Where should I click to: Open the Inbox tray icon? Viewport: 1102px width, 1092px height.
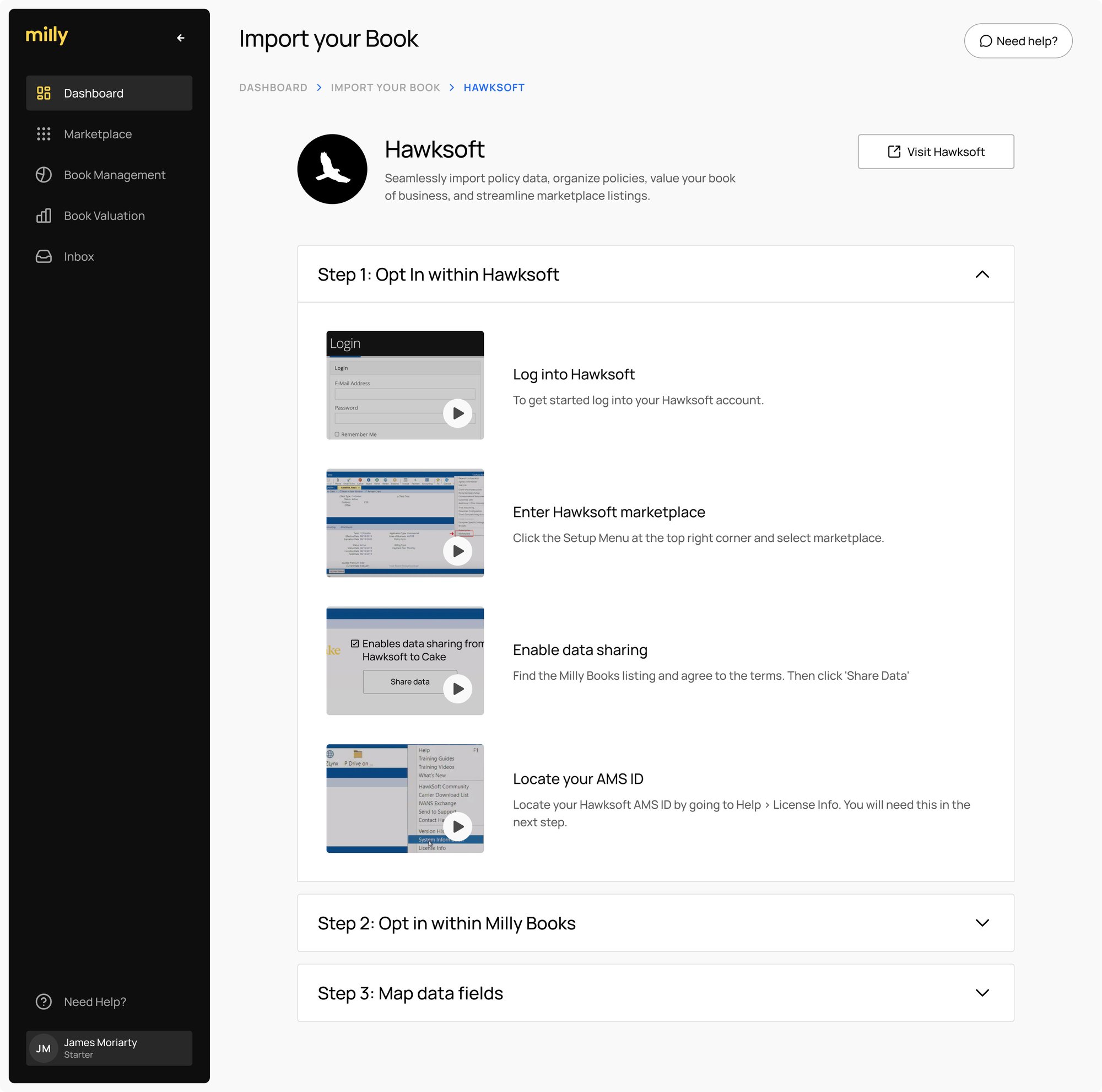point(44,256)
